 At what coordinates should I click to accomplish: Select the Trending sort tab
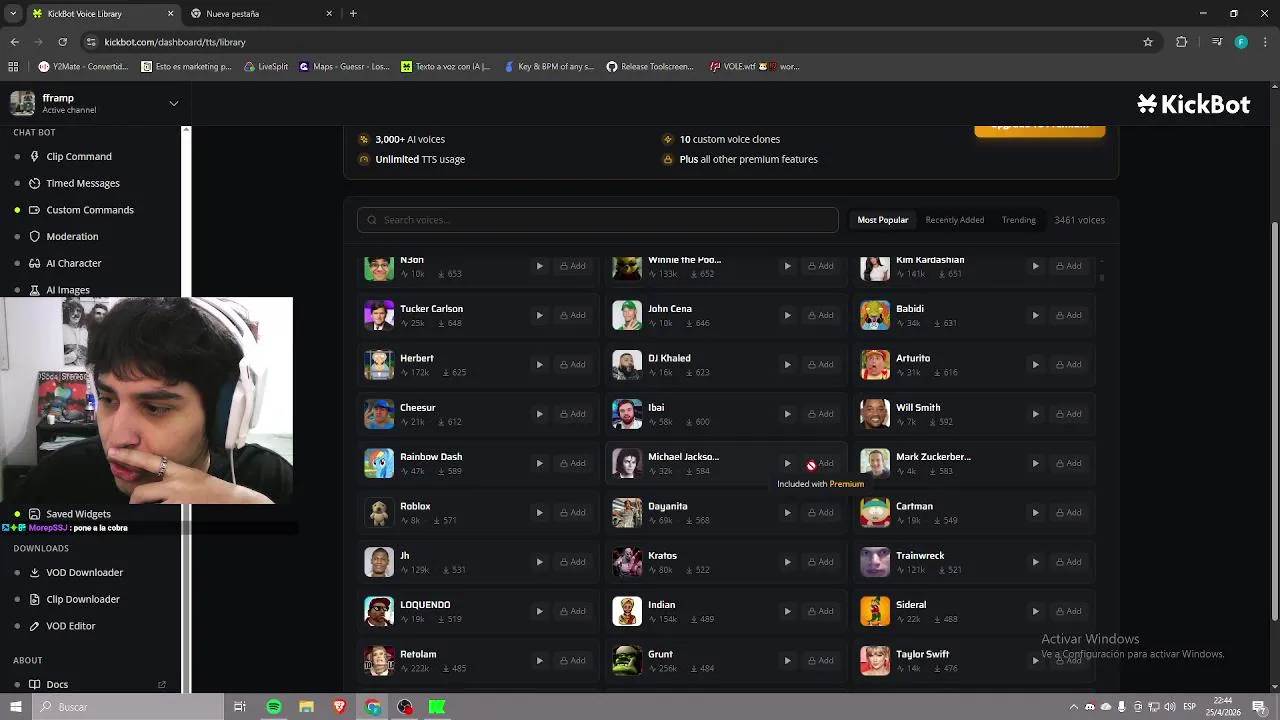coord(1018,220)
